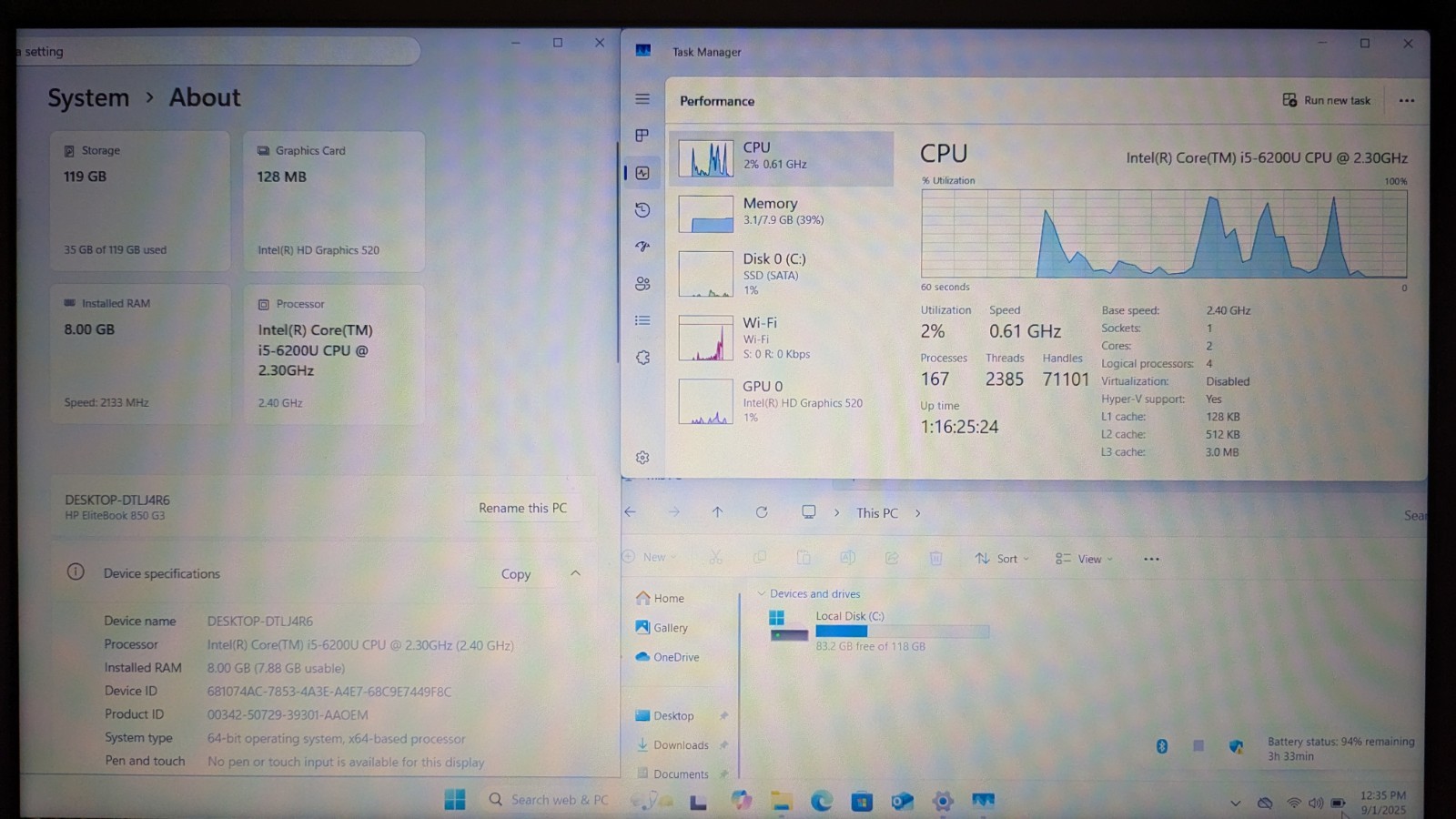
Task: Expand chevron before This PC breadcrumb
Action: [837, 513]
